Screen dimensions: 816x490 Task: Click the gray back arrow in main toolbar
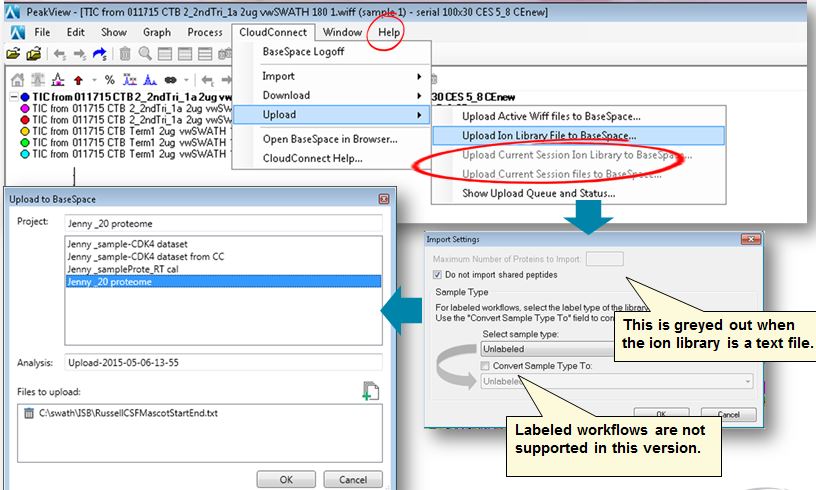[60, 54]
